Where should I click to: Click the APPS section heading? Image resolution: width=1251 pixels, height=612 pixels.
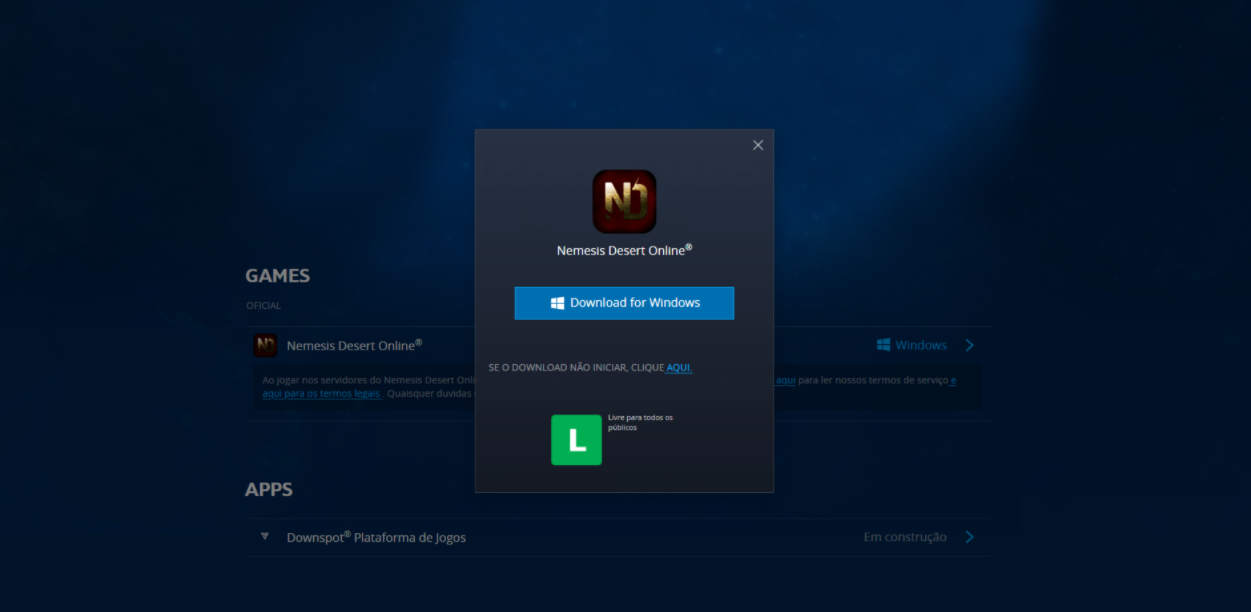[269, 490]
